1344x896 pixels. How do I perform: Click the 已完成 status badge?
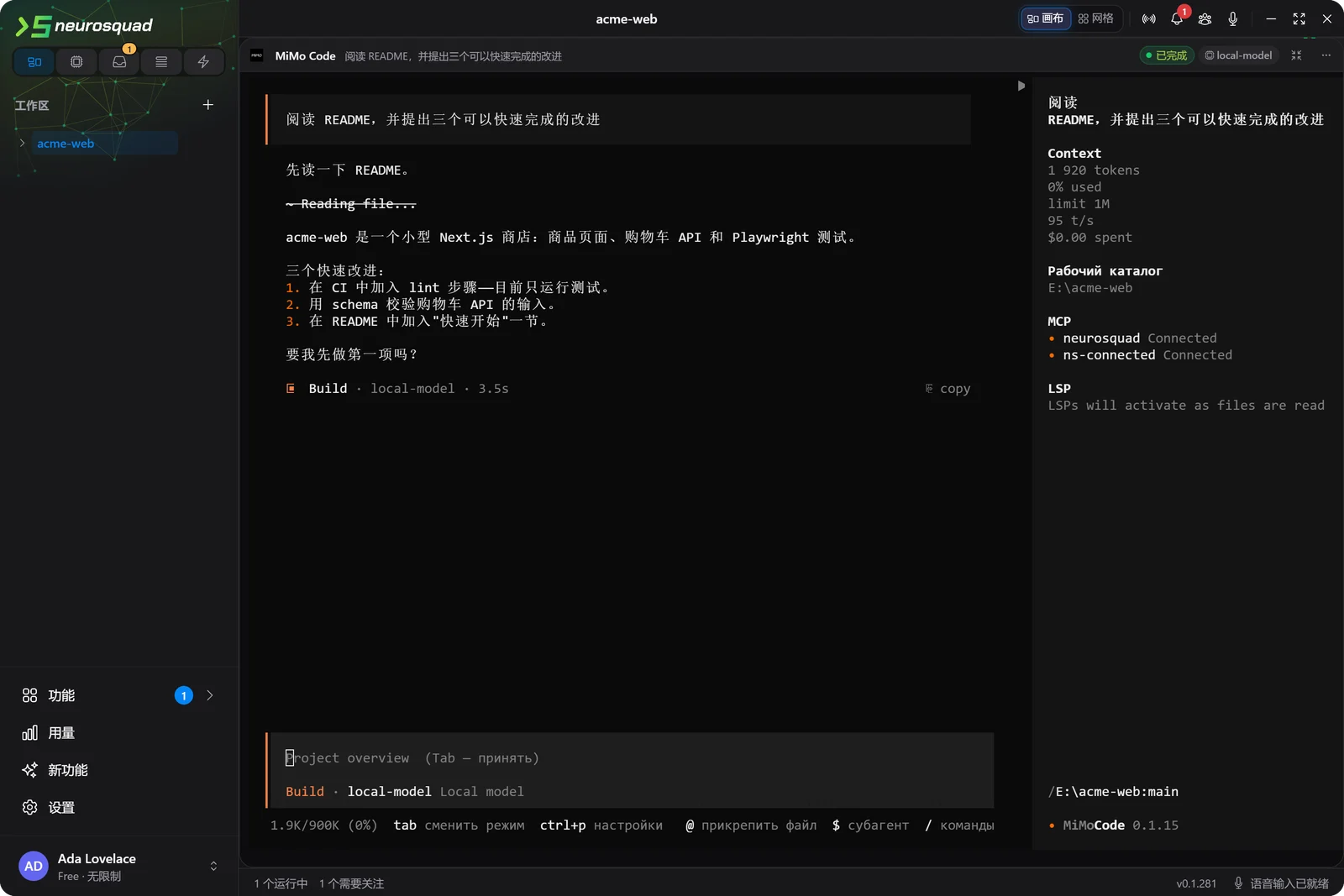[1167, 55]
